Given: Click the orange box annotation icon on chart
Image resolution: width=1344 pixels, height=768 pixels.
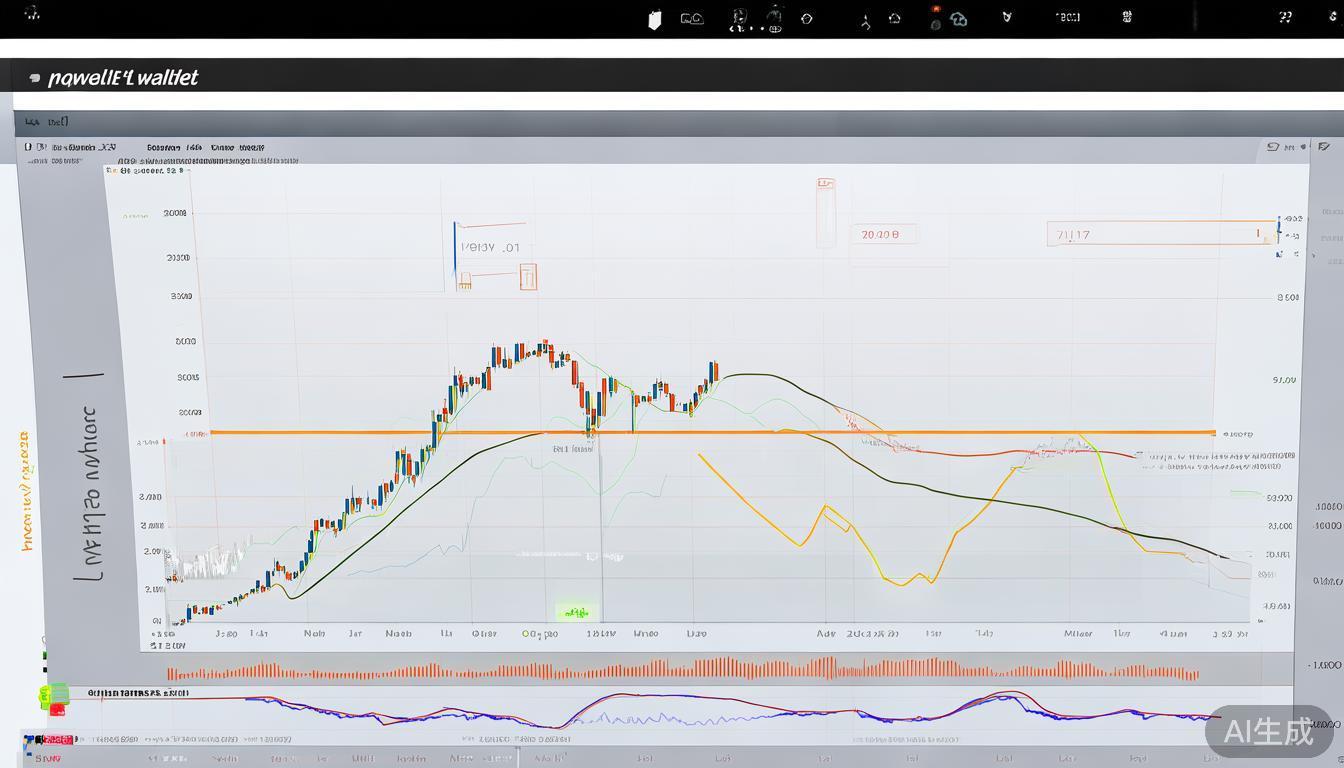Looking at the screenshot, I should tap(527, 277).
